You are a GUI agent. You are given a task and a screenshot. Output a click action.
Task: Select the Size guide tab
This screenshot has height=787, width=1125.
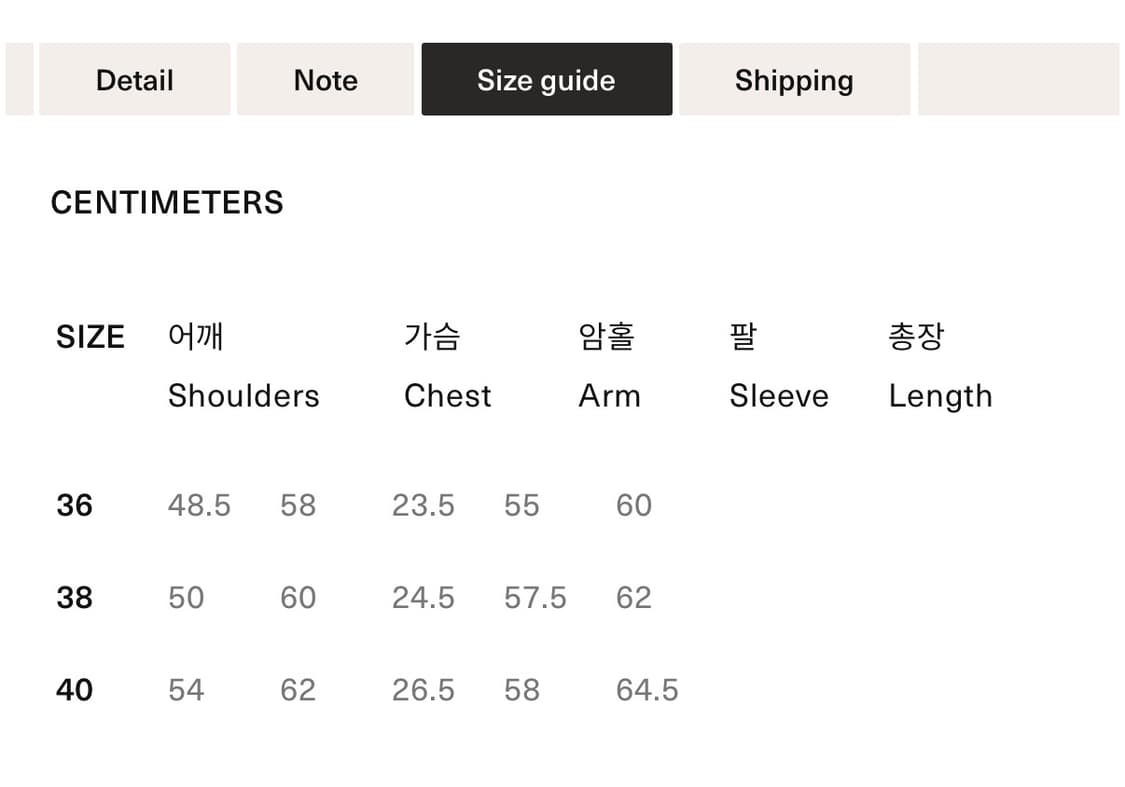click(x=546, y=80)
